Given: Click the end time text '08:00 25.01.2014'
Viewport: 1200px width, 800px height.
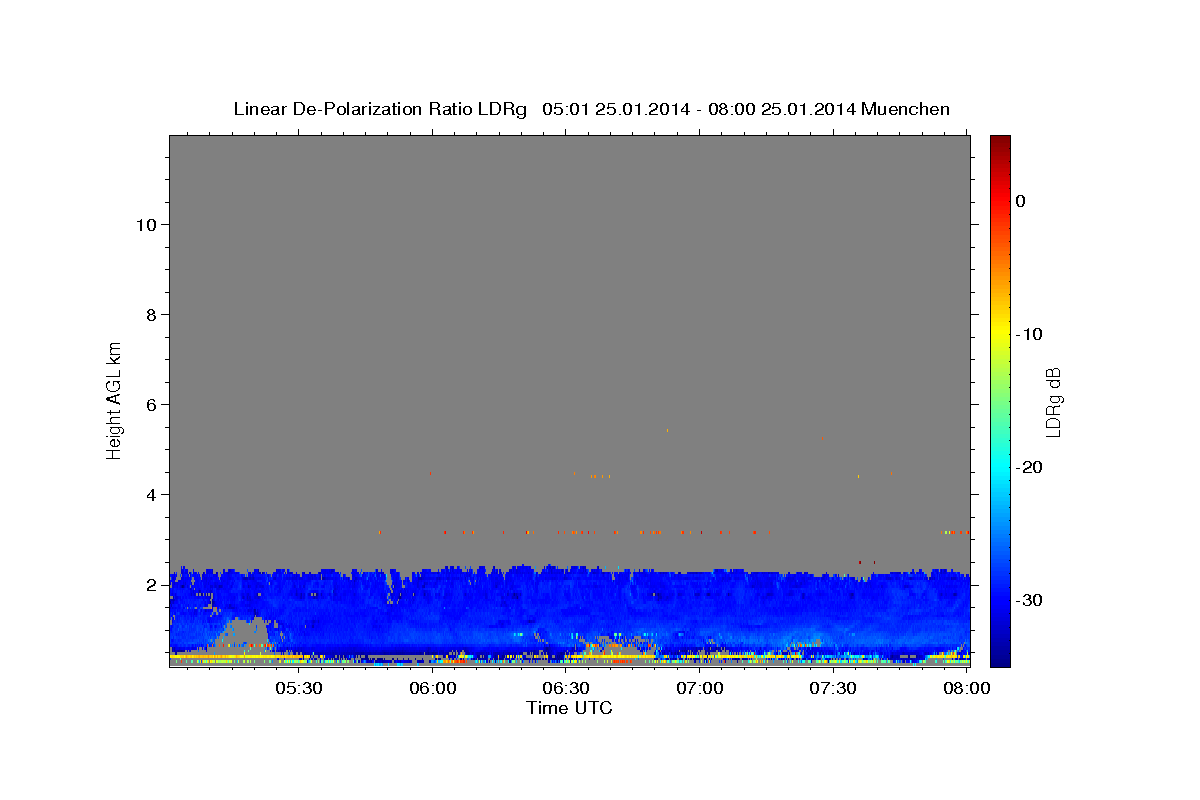Looking at the screenshot, I should tap(781, 109).
